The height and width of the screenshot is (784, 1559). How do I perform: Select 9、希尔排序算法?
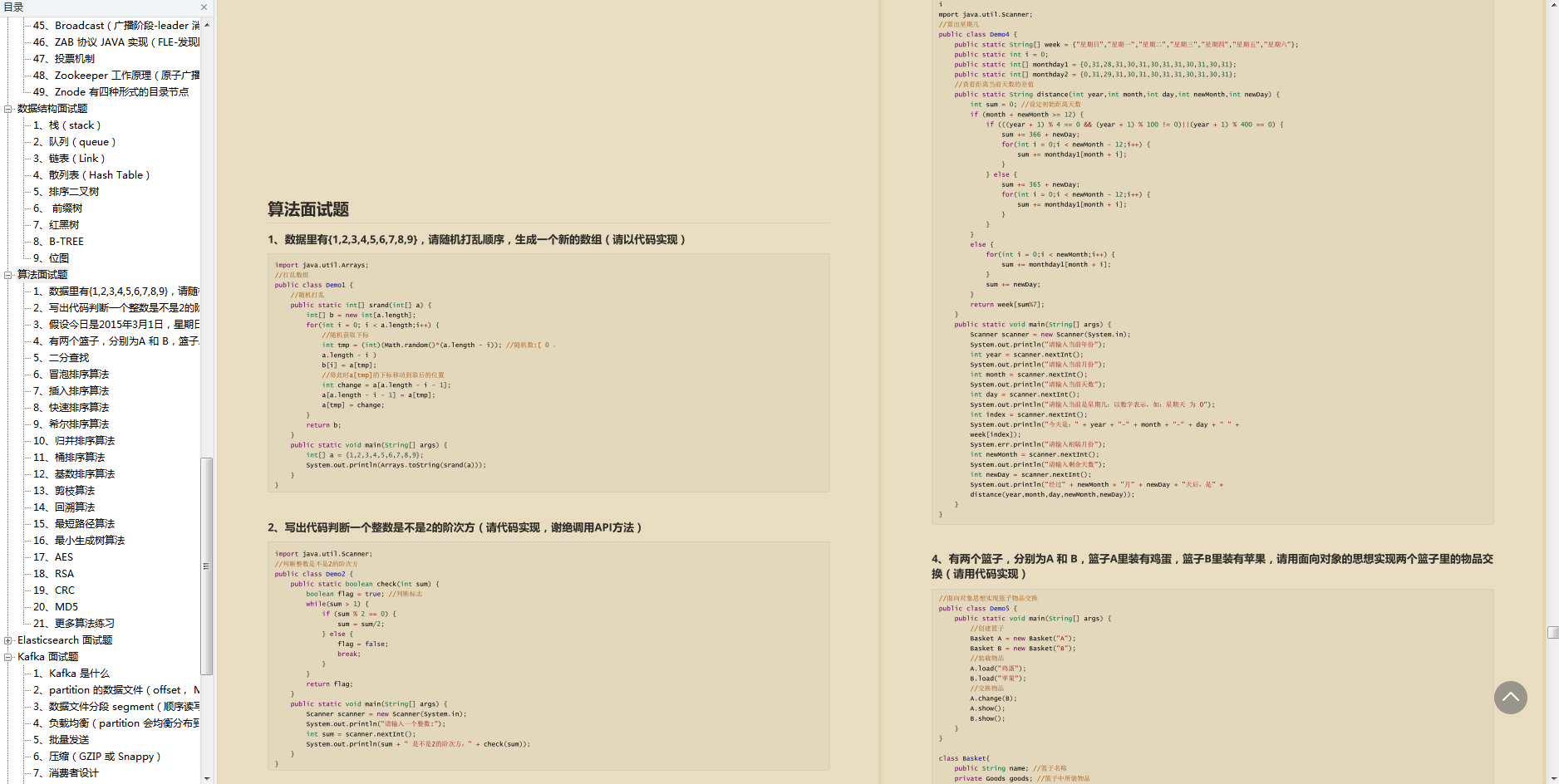click(71, 424)
